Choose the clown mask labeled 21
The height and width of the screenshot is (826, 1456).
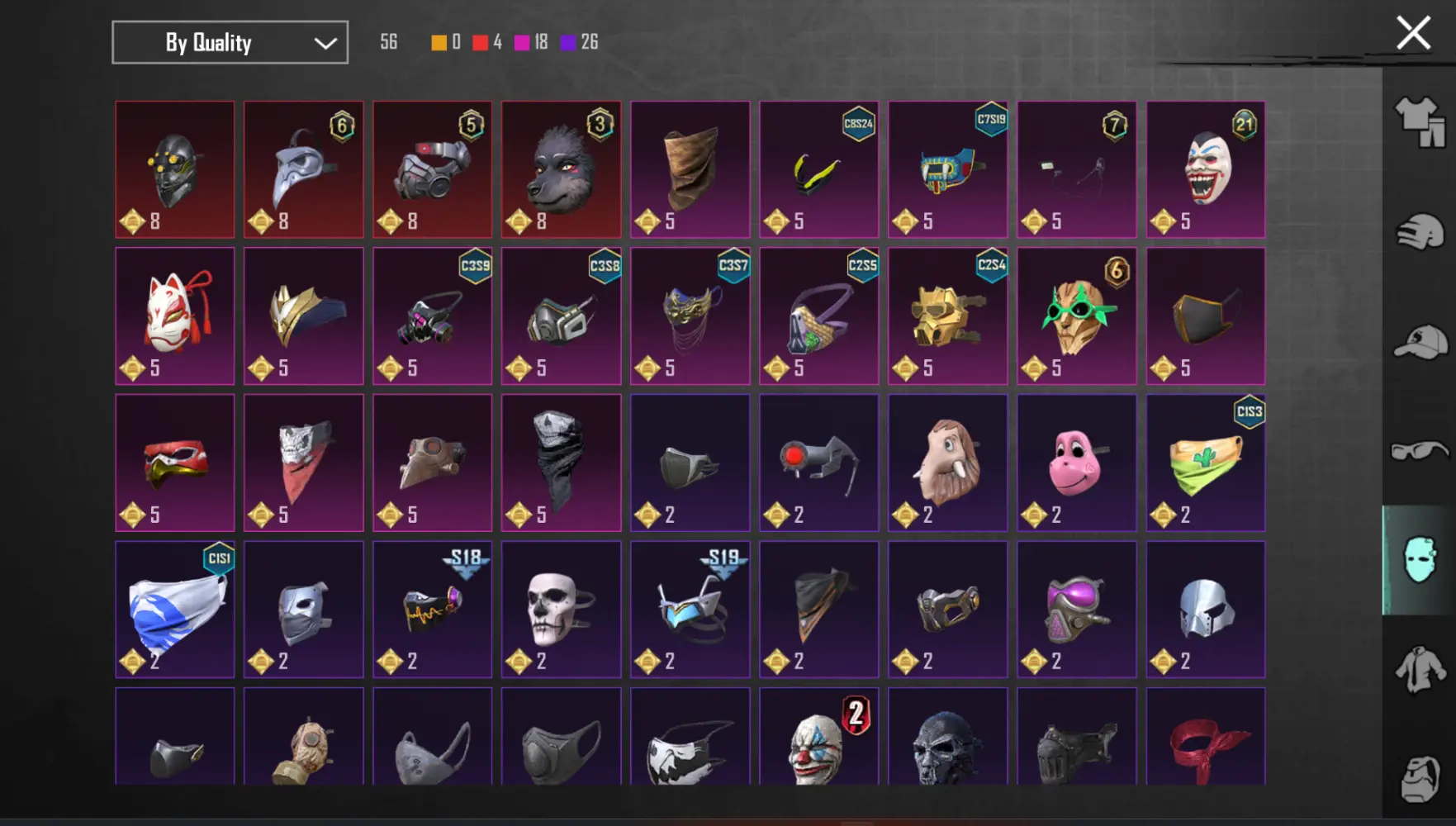click(x=1206, y=169)
